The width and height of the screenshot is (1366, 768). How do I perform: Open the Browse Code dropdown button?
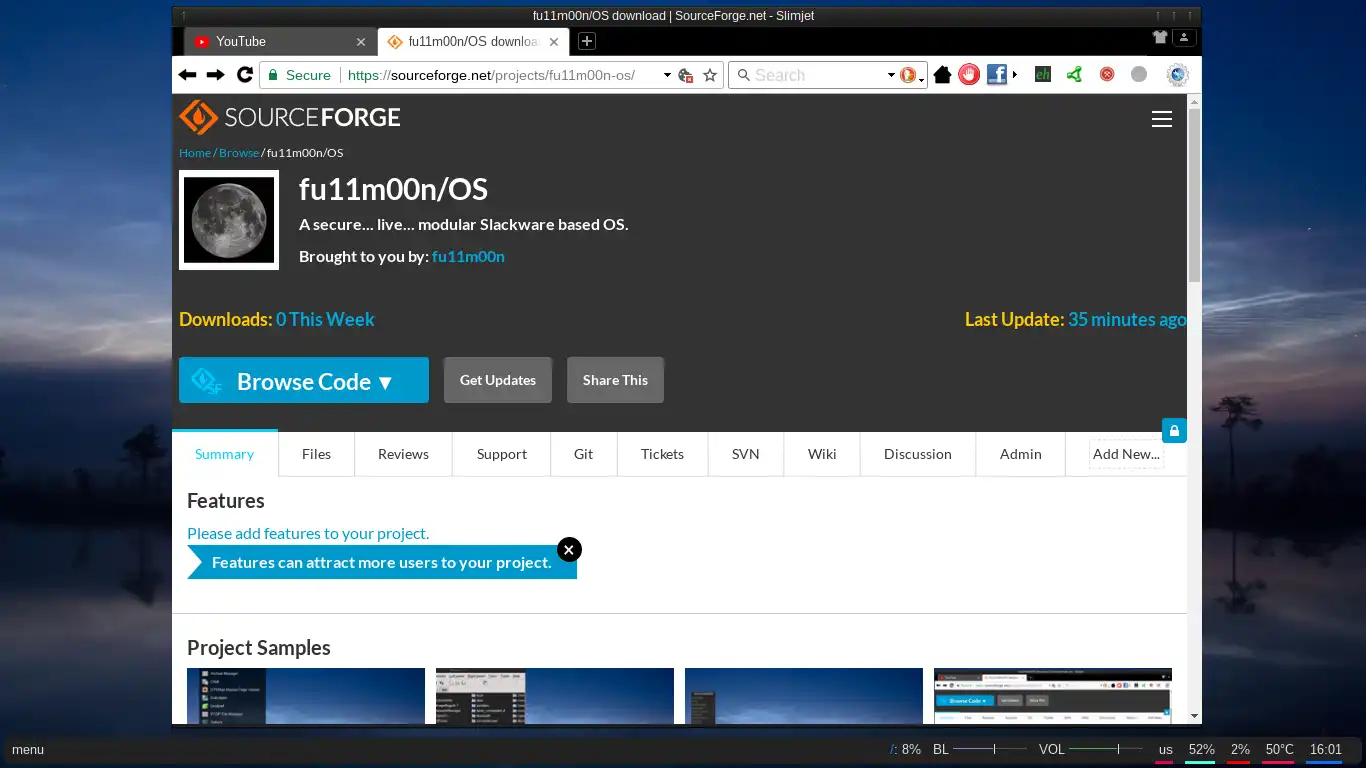[304, 380]
